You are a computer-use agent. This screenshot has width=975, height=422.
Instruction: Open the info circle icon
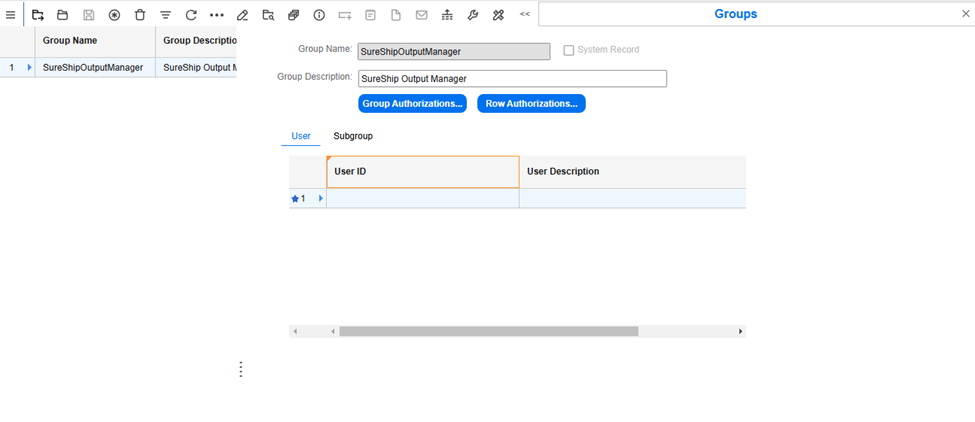(x=319, y=15)
